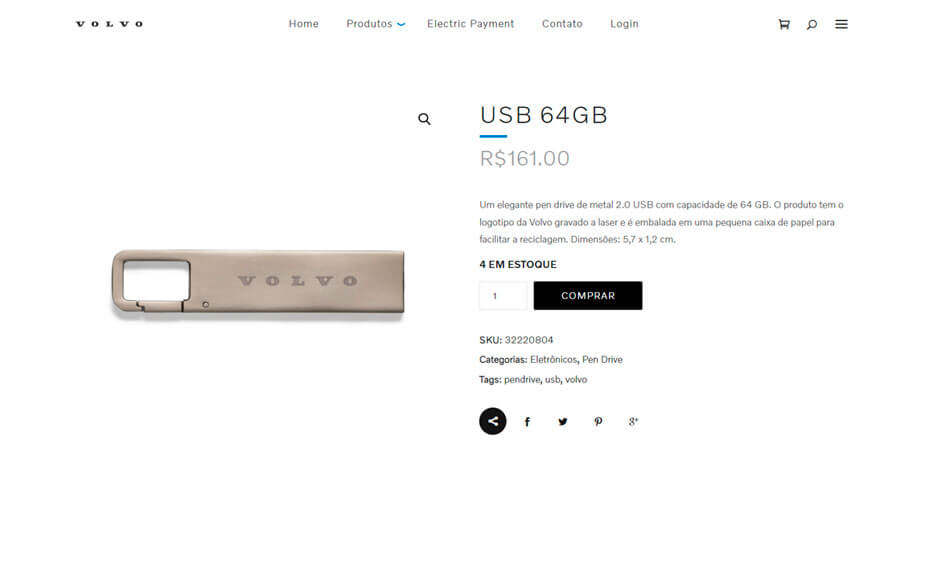Viewport: 926px width, 568px height.
Task: Click the Login menu link
Action: point(624,24)
